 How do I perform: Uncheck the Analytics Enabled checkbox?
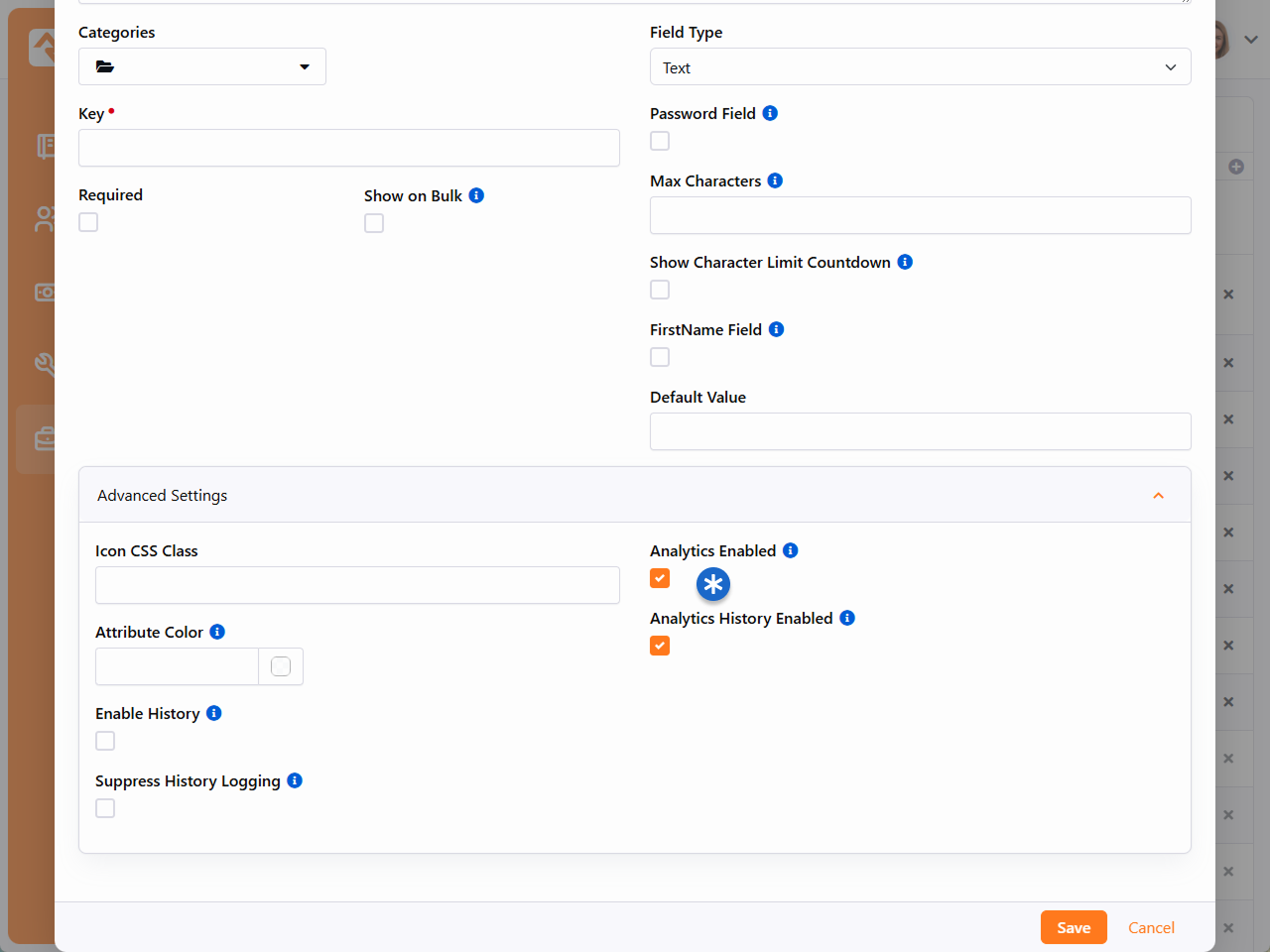[660, 578]
